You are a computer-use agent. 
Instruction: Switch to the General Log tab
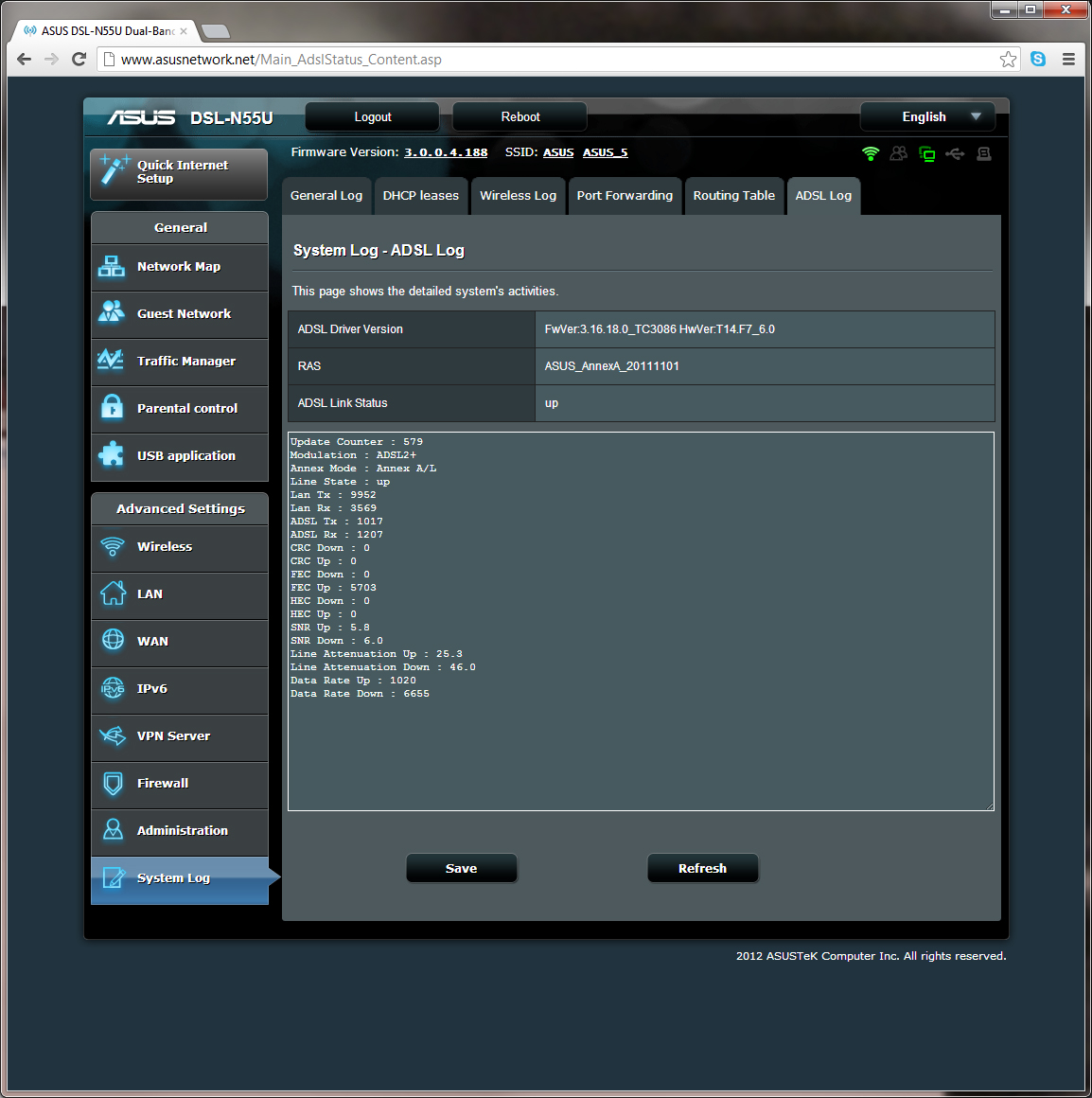pos(326,196)
